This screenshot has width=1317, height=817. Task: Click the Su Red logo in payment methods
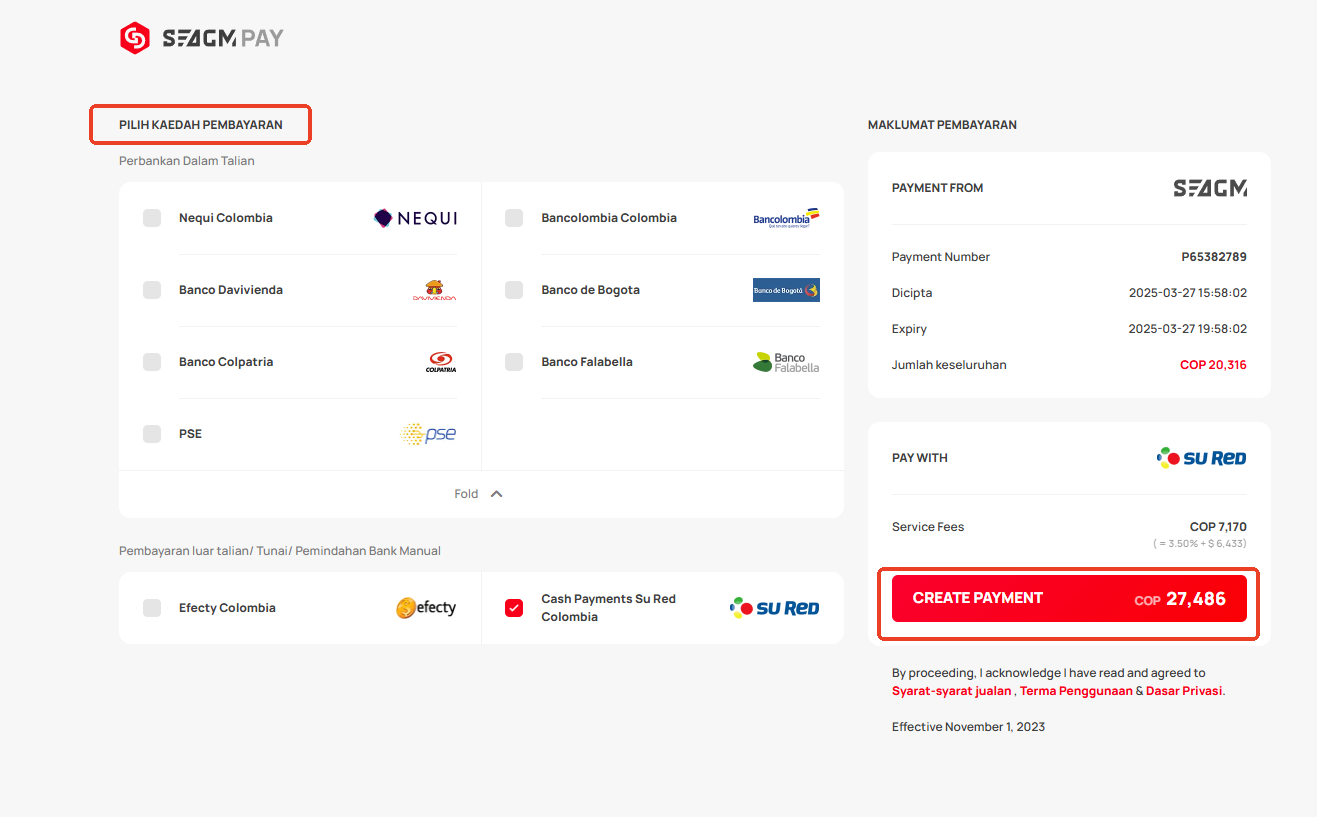775,608
